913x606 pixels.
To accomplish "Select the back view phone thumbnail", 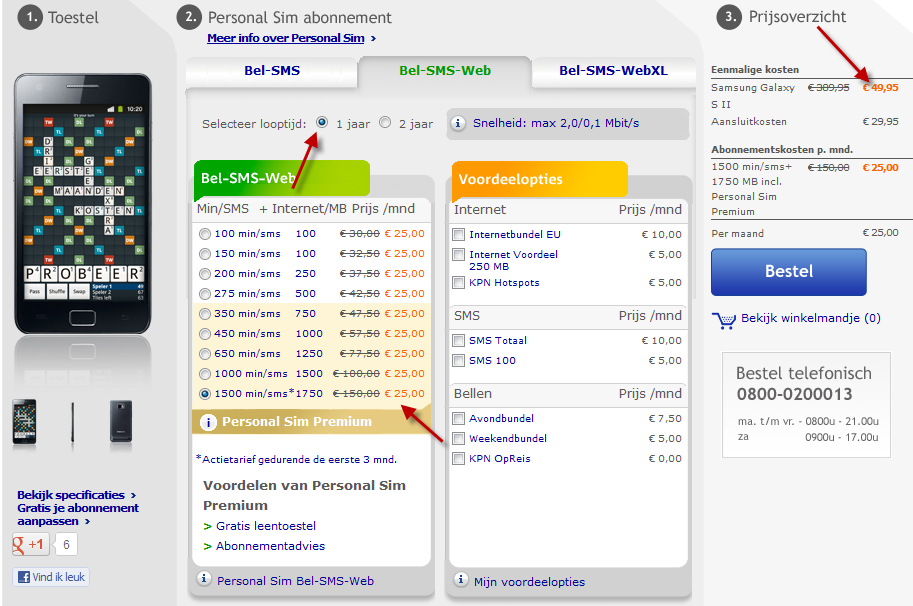I will (121, 421).
